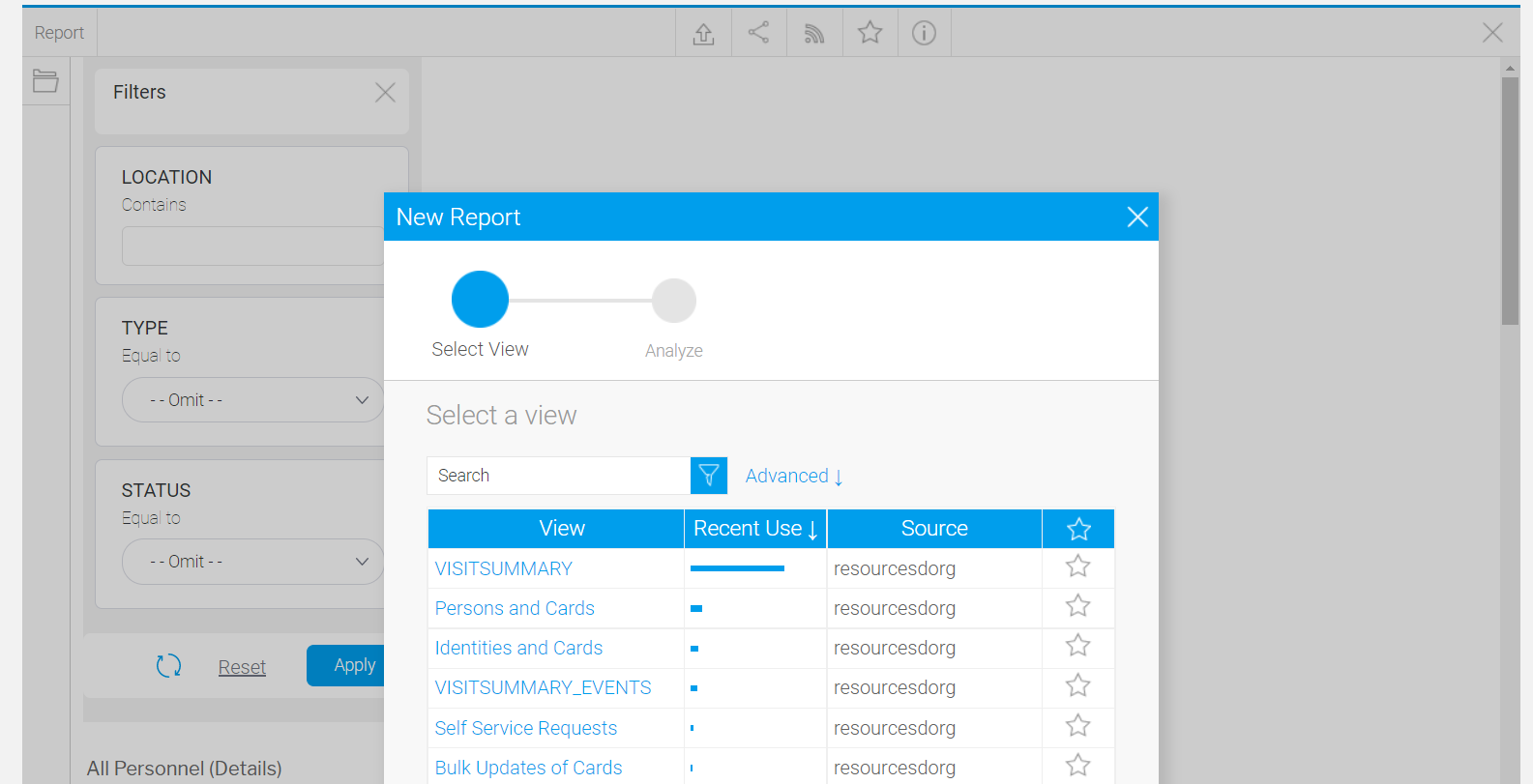
Task: Click resourcesdorg source in VISITSUMMARY row
Action: point(895,569)
